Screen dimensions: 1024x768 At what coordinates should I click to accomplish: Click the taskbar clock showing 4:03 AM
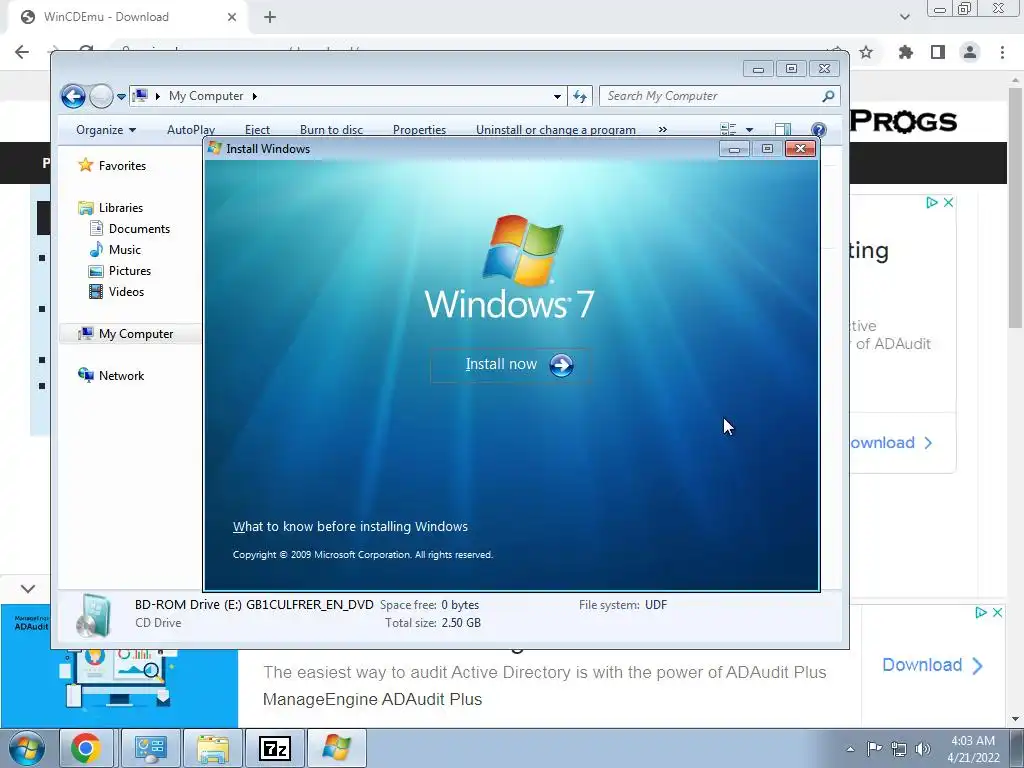point(973,749)
